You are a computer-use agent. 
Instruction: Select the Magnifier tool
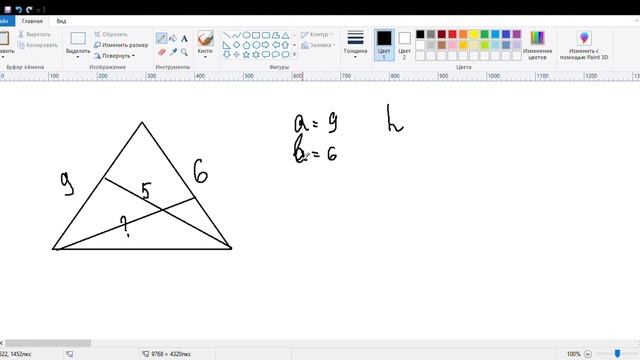click(x=184, y=52)
